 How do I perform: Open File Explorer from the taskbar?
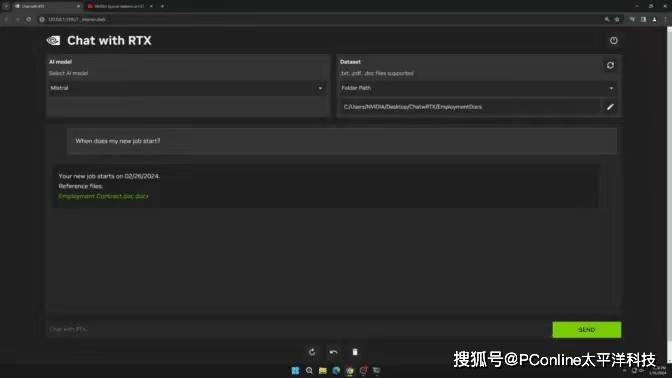(323, 371)
